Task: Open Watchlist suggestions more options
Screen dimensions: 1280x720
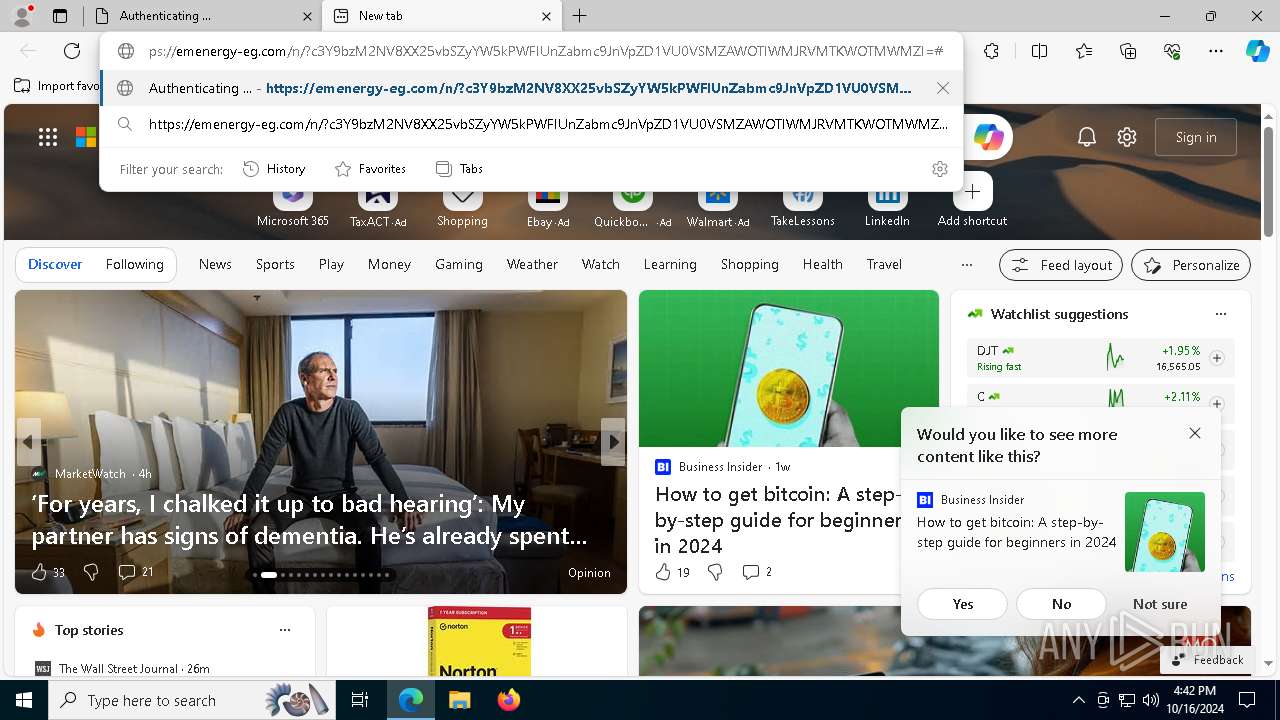Action: [x=1220, y=314]
